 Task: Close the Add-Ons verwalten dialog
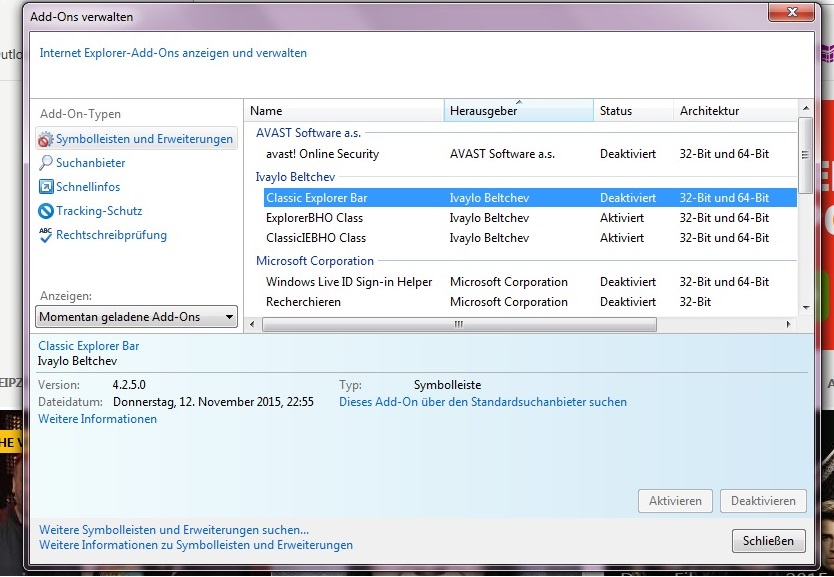tap(791, 12)
